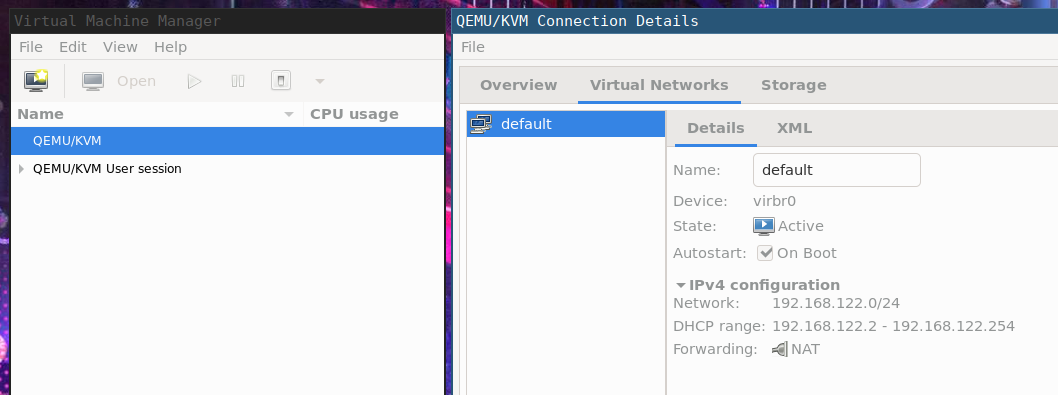Open the View menu

pyautogui.click(x=120, y=47)
